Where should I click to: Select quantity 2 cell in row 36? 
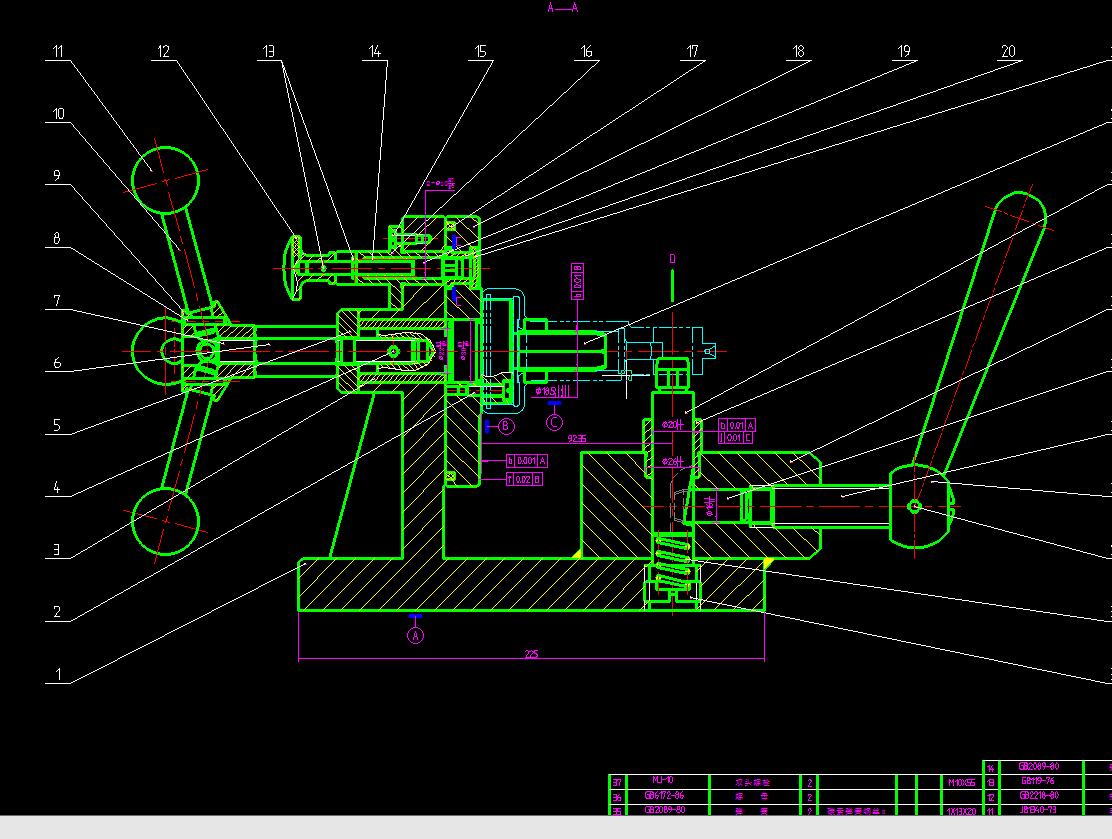pyautogui.click(x=809, y=796)
